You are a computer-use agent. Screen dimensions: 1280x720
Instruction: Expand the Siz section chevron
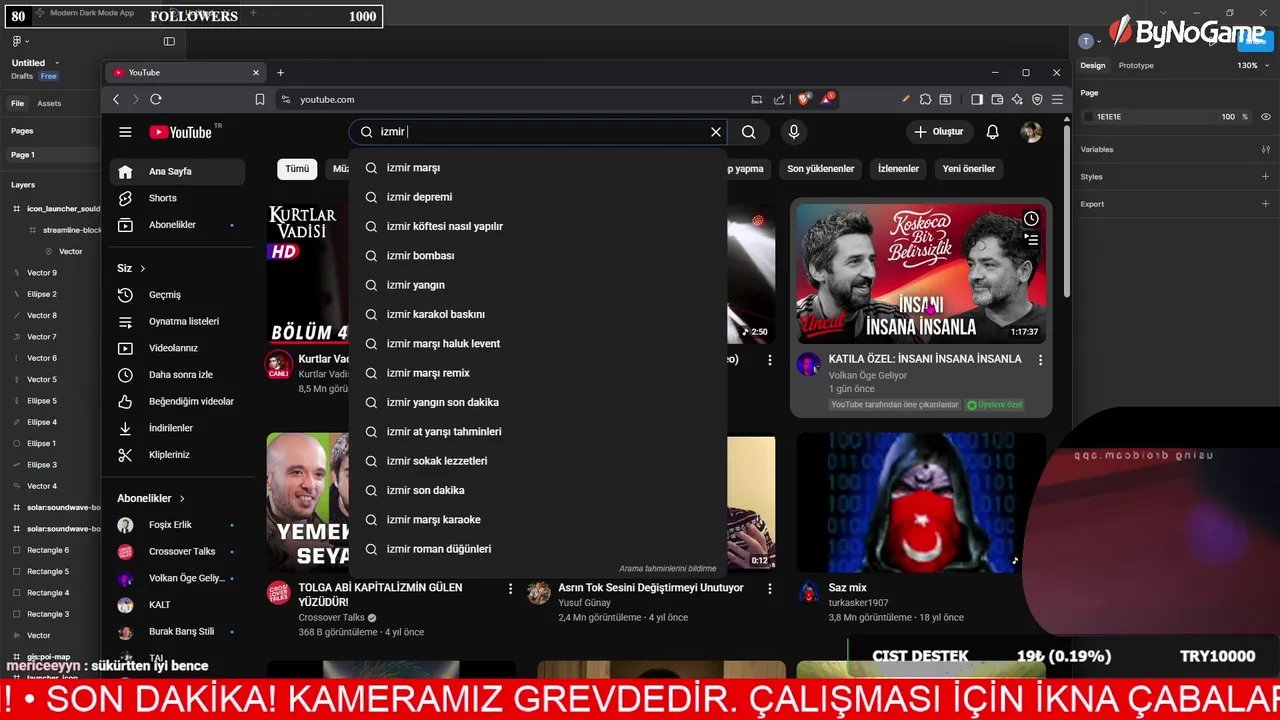[143, 268]
